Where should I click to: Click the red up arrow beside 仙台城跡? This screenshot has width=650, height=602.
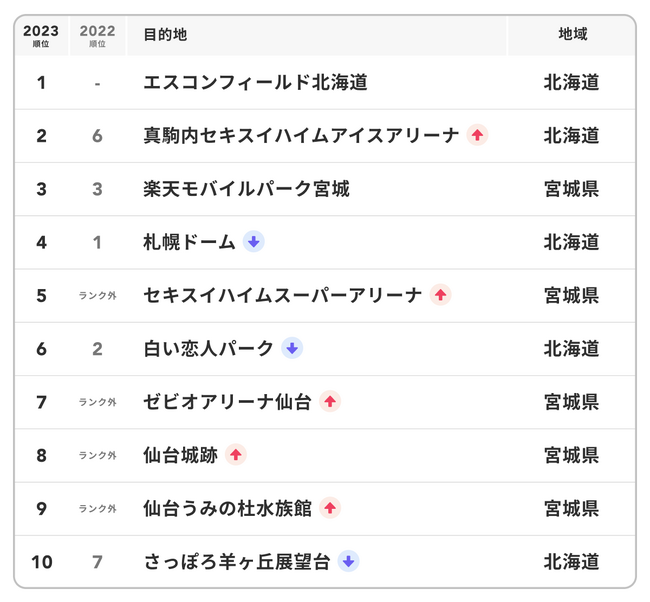pos(236,455)
